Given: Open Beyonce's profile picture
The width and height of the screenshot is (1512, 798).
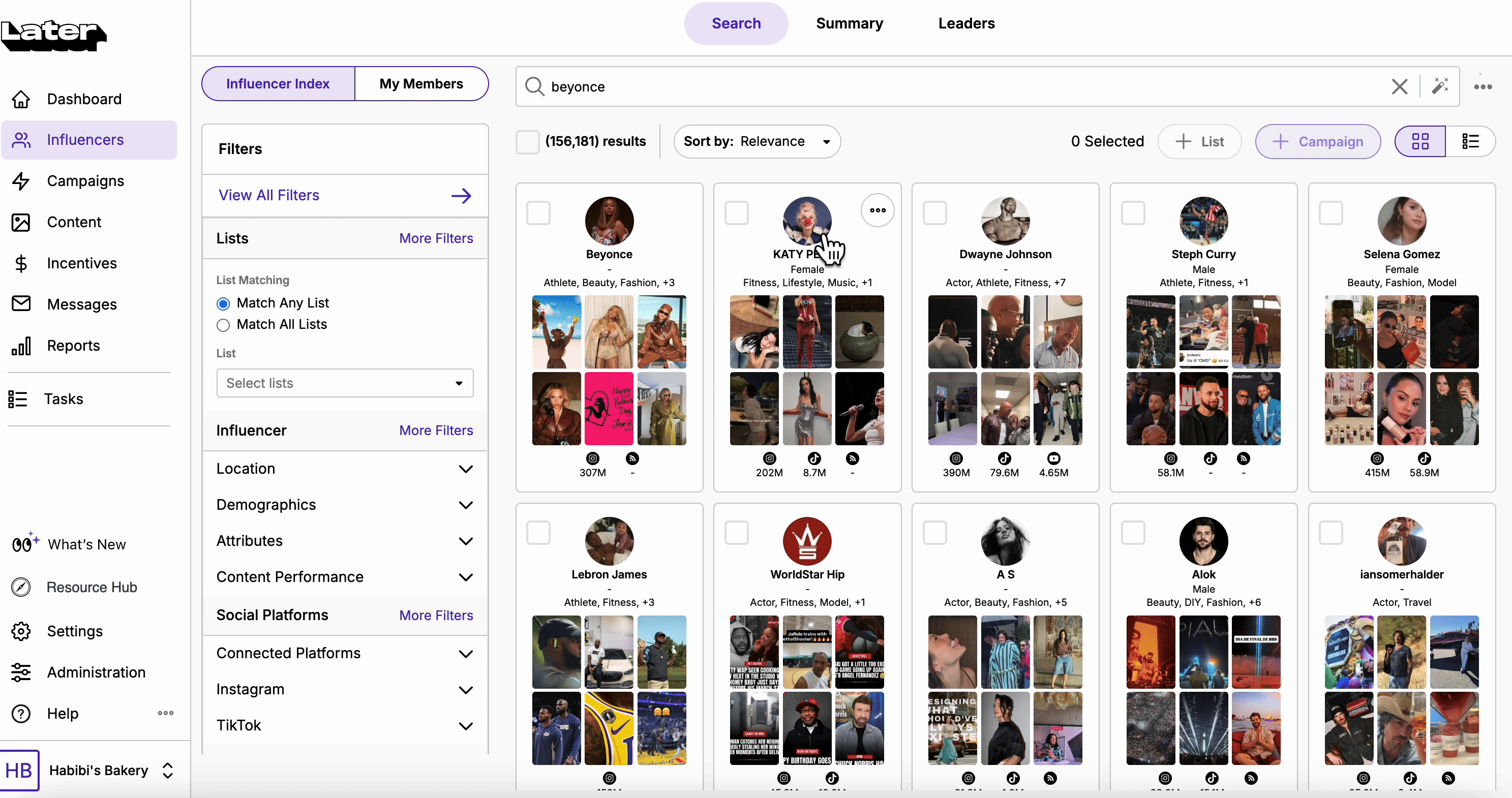Looking at the screenshot, I should [x=609, y=221].
